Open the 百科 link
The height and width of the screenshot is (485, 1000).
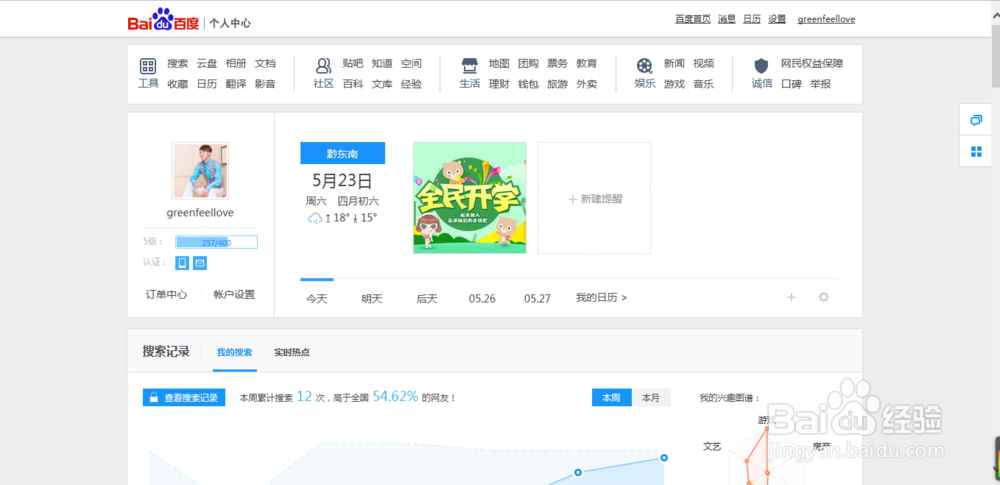(x=353, y=84)
